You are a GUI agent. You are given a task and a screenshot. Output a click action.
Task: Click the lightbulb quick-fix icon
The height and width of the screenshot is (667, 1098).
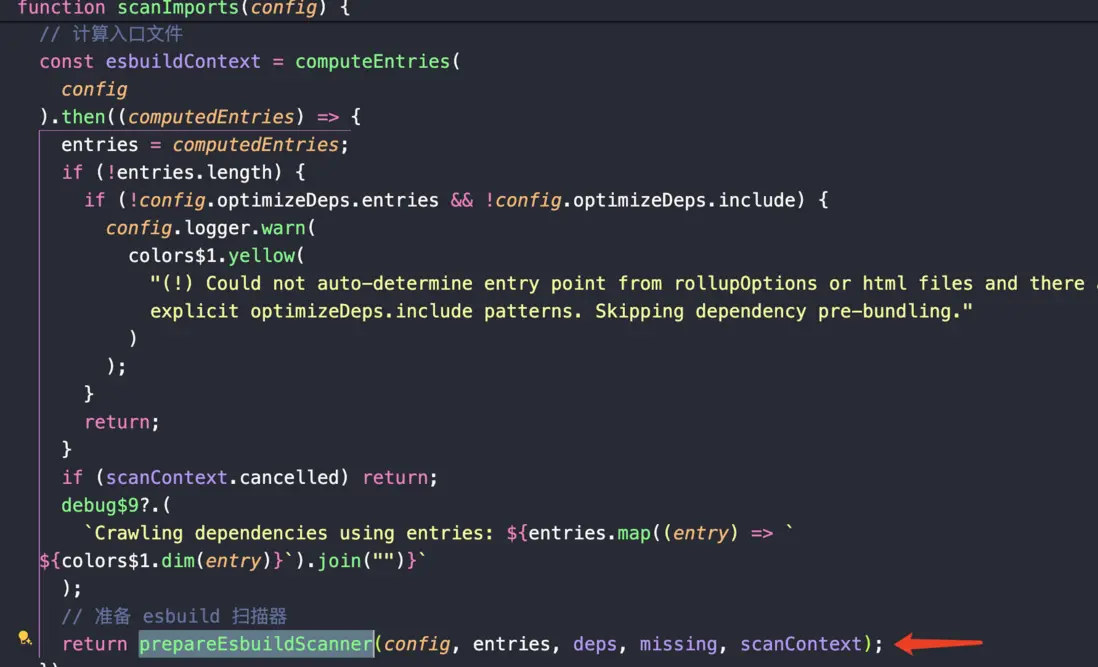pyautogui.click(x=25, y=638)
